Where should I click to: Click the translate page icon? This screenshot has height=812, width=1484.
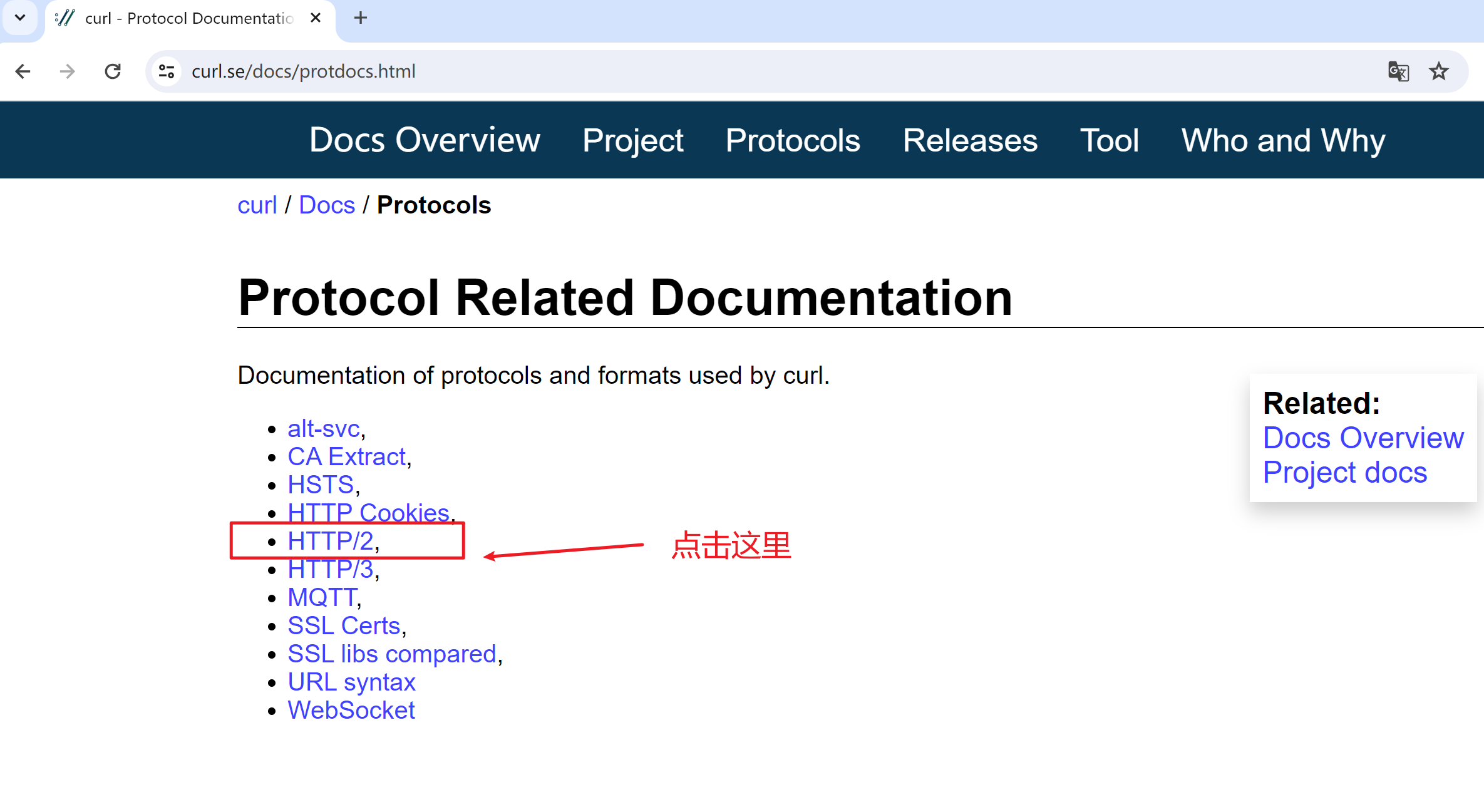coord(1398,71)
